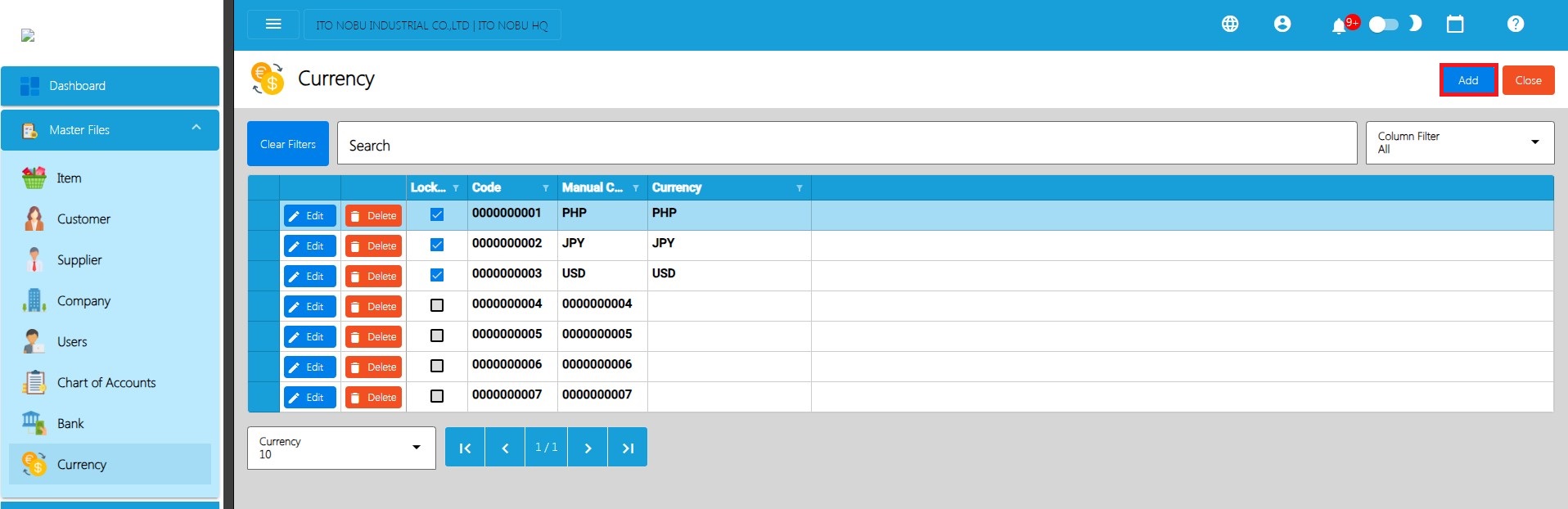1568x509 pixels.
Task: Uncheck the Lock checkbox for PHP row
Action: coord(437,214)
